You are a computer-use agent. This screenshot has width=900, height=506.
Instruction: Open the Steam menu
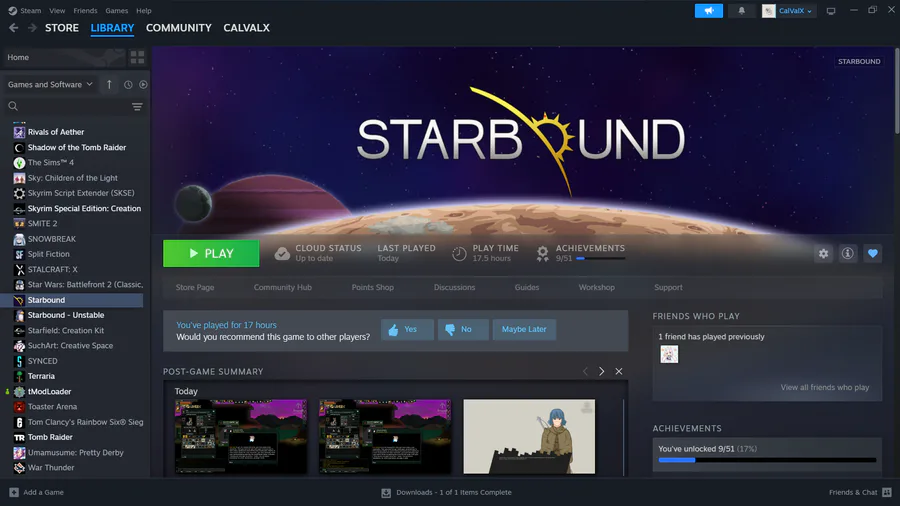30,10
